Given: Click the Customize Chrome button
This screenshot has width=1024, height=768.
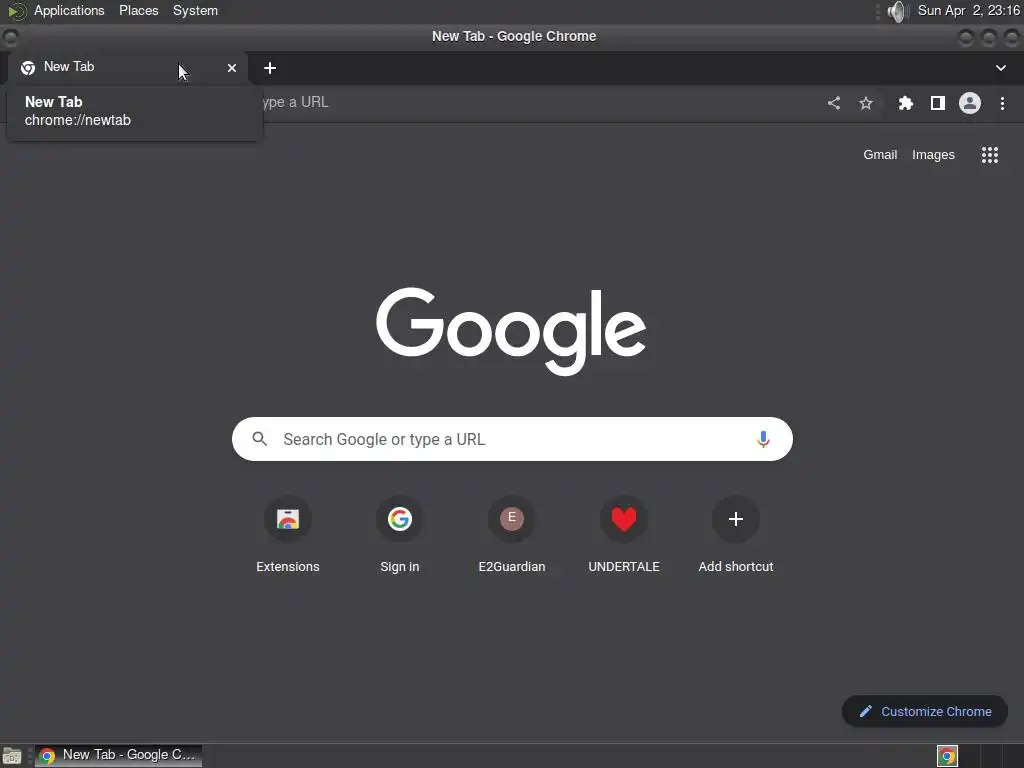Looking at the screenshot, I should (x=925, y=711).
